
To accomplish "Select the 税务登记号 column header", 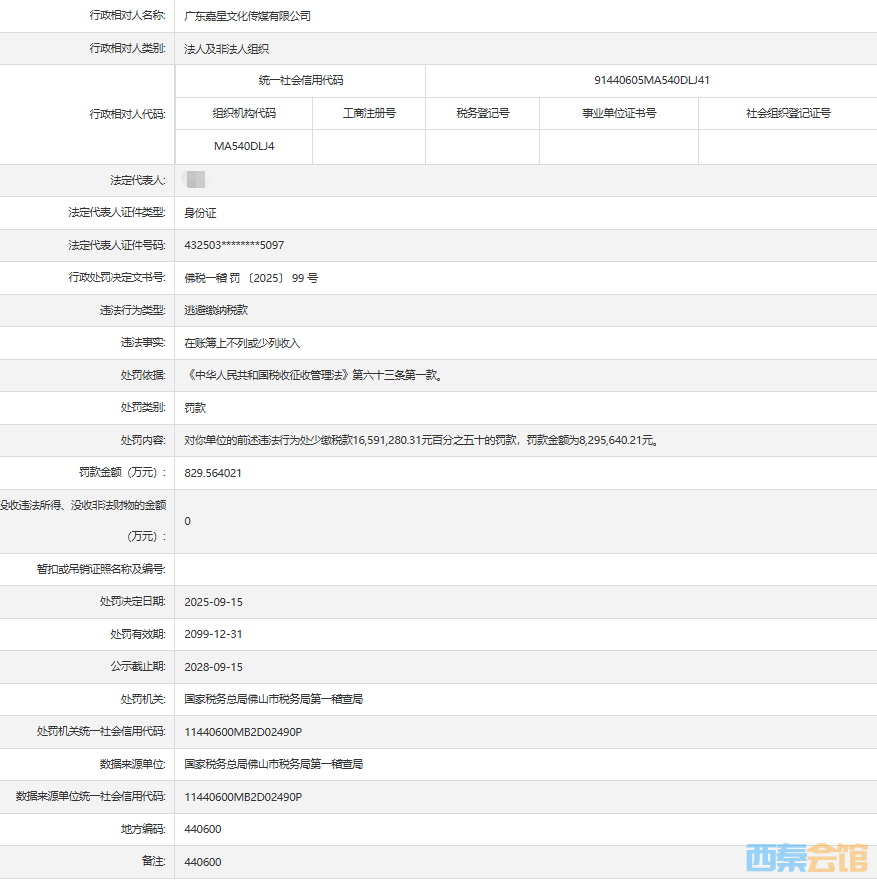I will coord(482,113).
